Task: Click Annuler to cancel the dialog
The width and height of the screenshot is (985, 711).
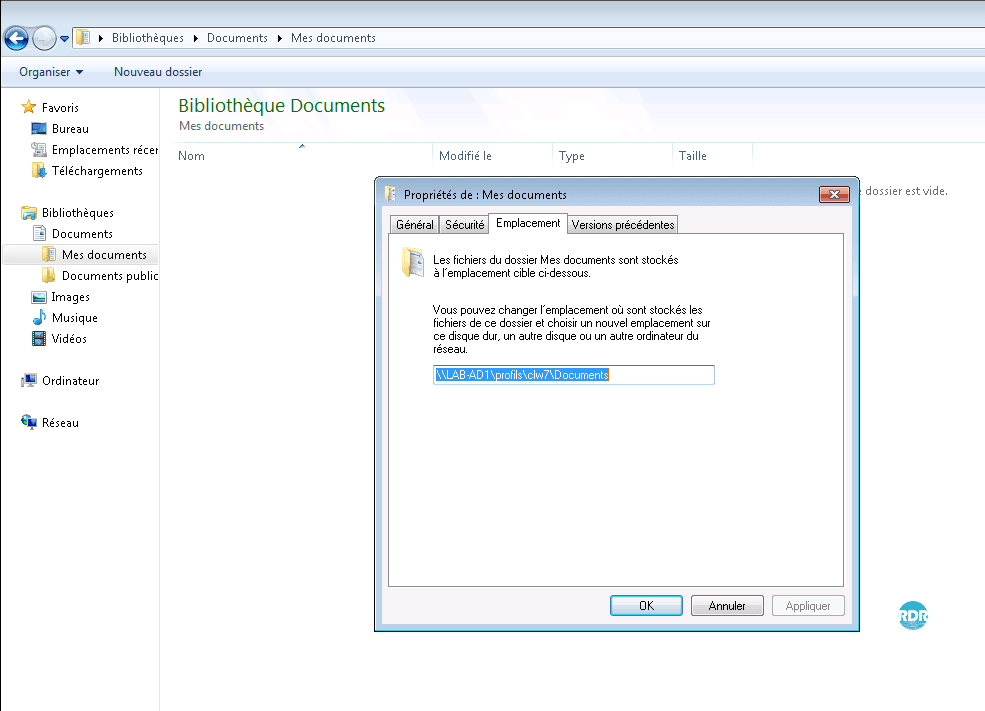Action: click(727, 605)
